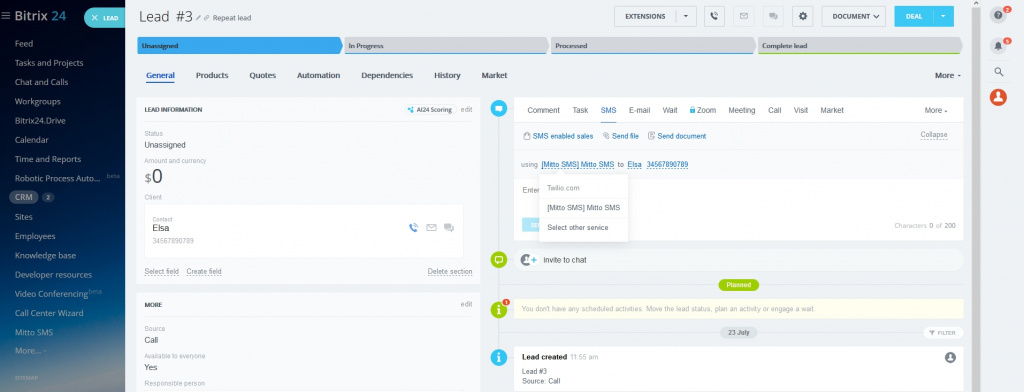Open the Dependencies tab
Screen dimensions: 1024x392
tap(387, 76)
